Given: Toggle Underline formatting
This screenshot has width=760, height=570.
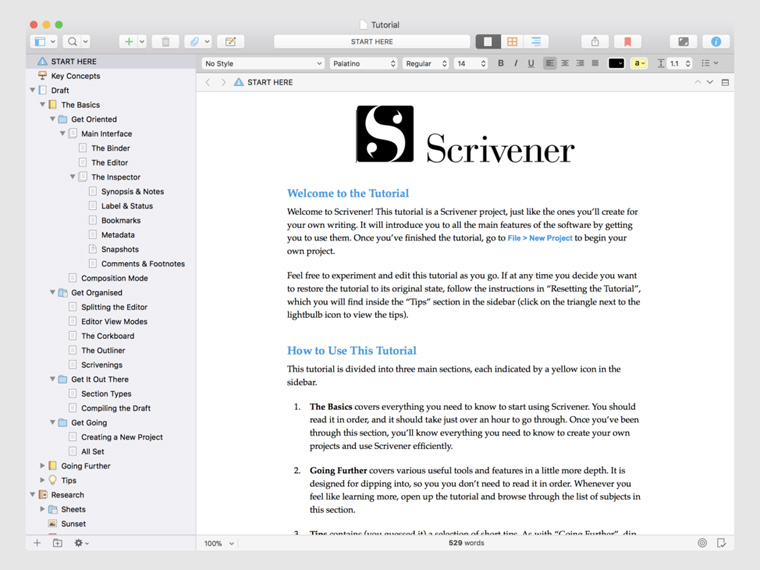Looking at the screenshot, I should [x=531, y=63].
